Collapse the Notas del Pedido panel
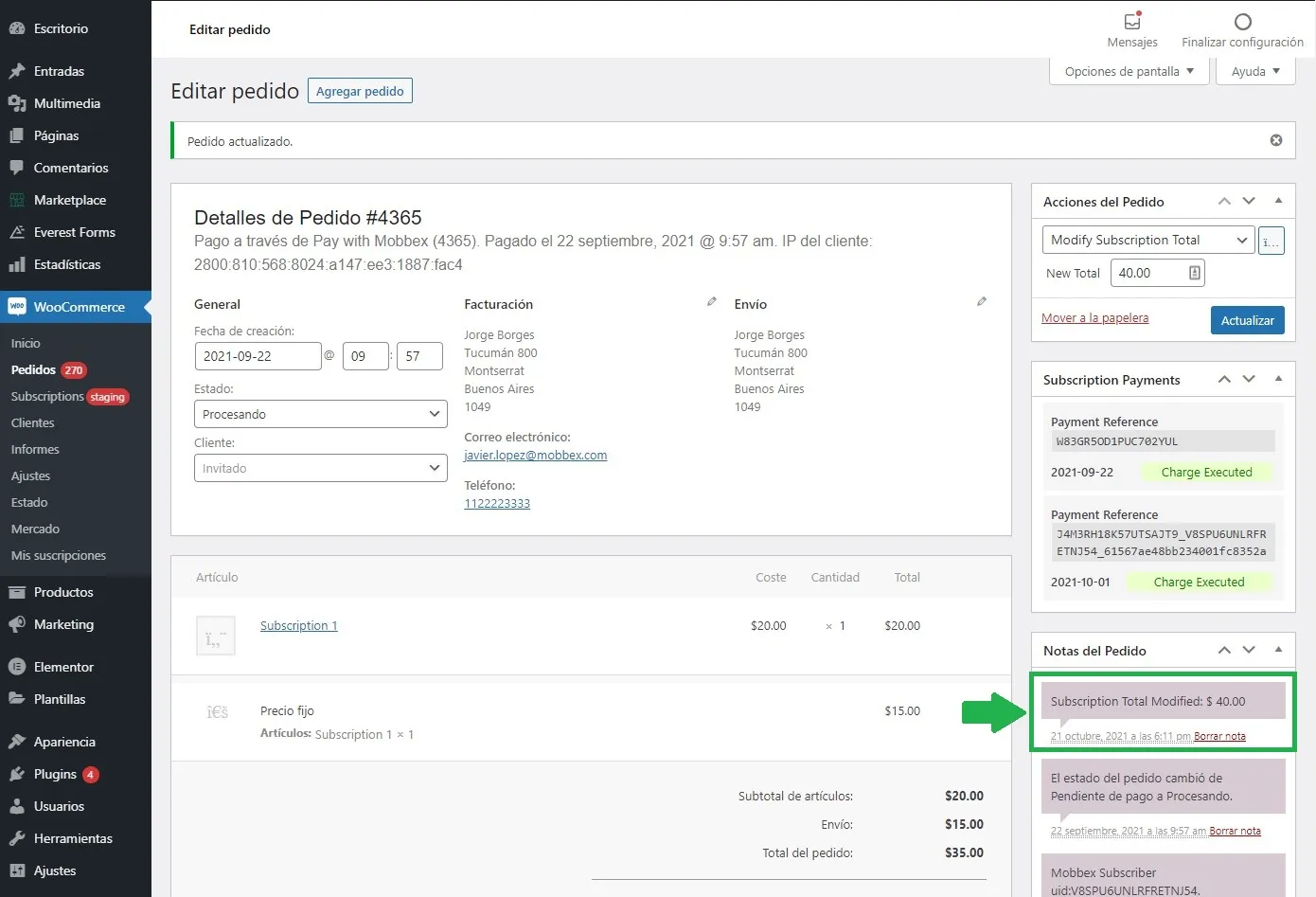Viewport: 1316px width, 897px height. (1278, 650)
